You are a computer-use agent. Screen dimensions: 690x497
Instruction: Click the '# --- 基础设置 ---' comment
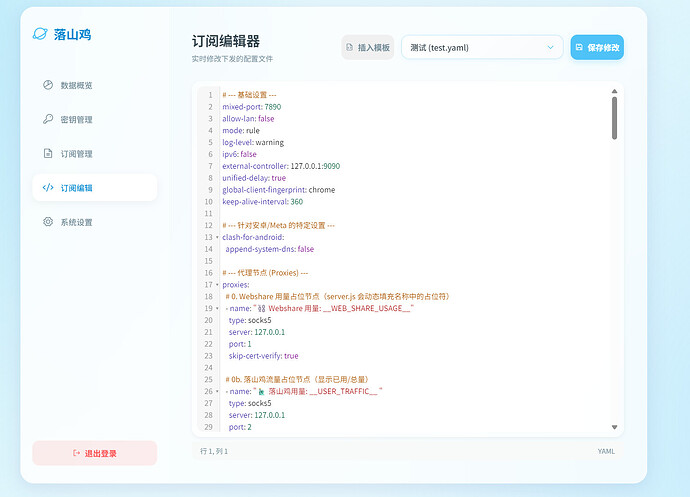[x=249, y=95]
